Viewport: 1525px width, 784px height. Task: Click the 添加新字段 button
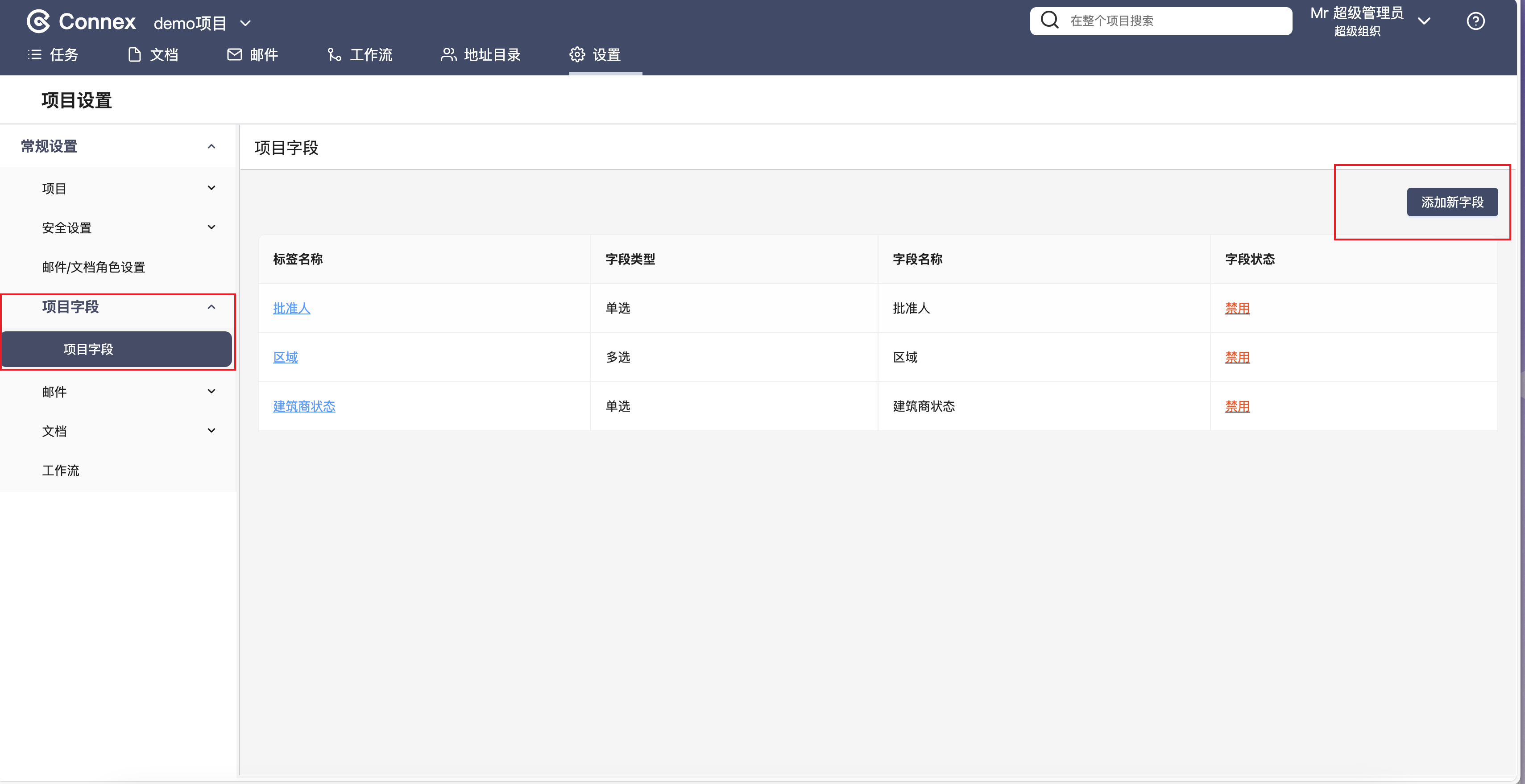pyautogui.click(x=1451, y=202)
